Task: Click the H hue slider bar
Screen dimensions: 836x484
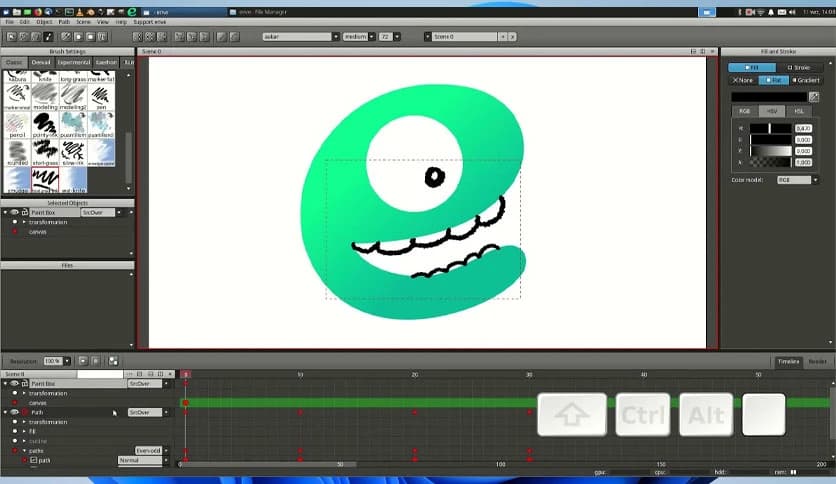Action: click(771, 128)
